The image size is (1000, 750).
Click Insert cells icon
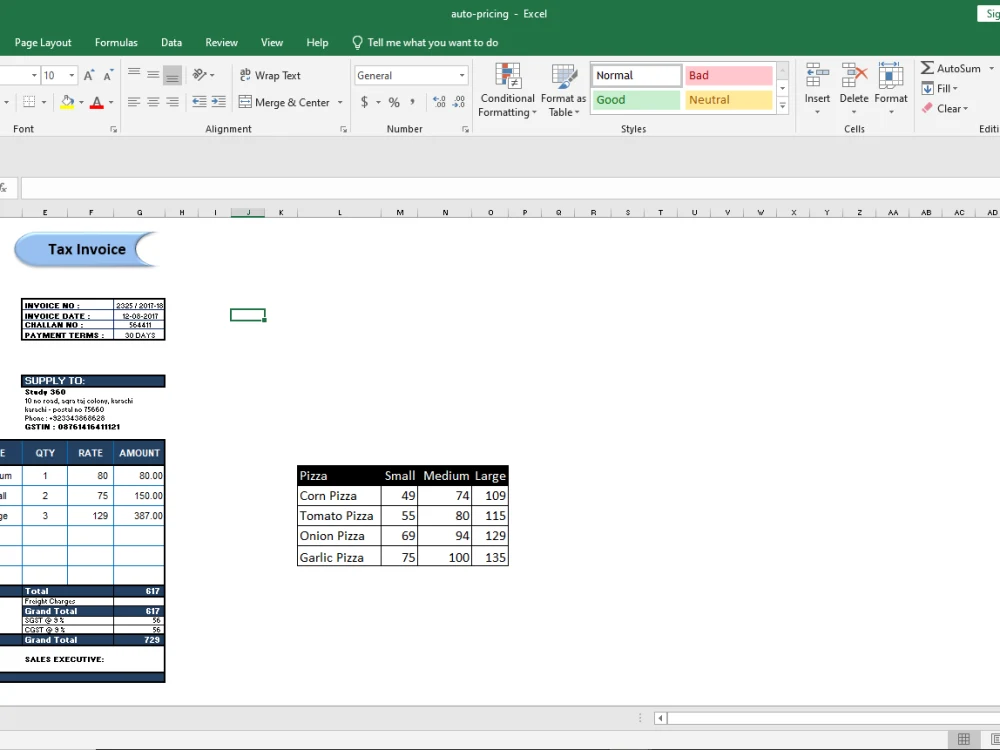tap(817, 77)
